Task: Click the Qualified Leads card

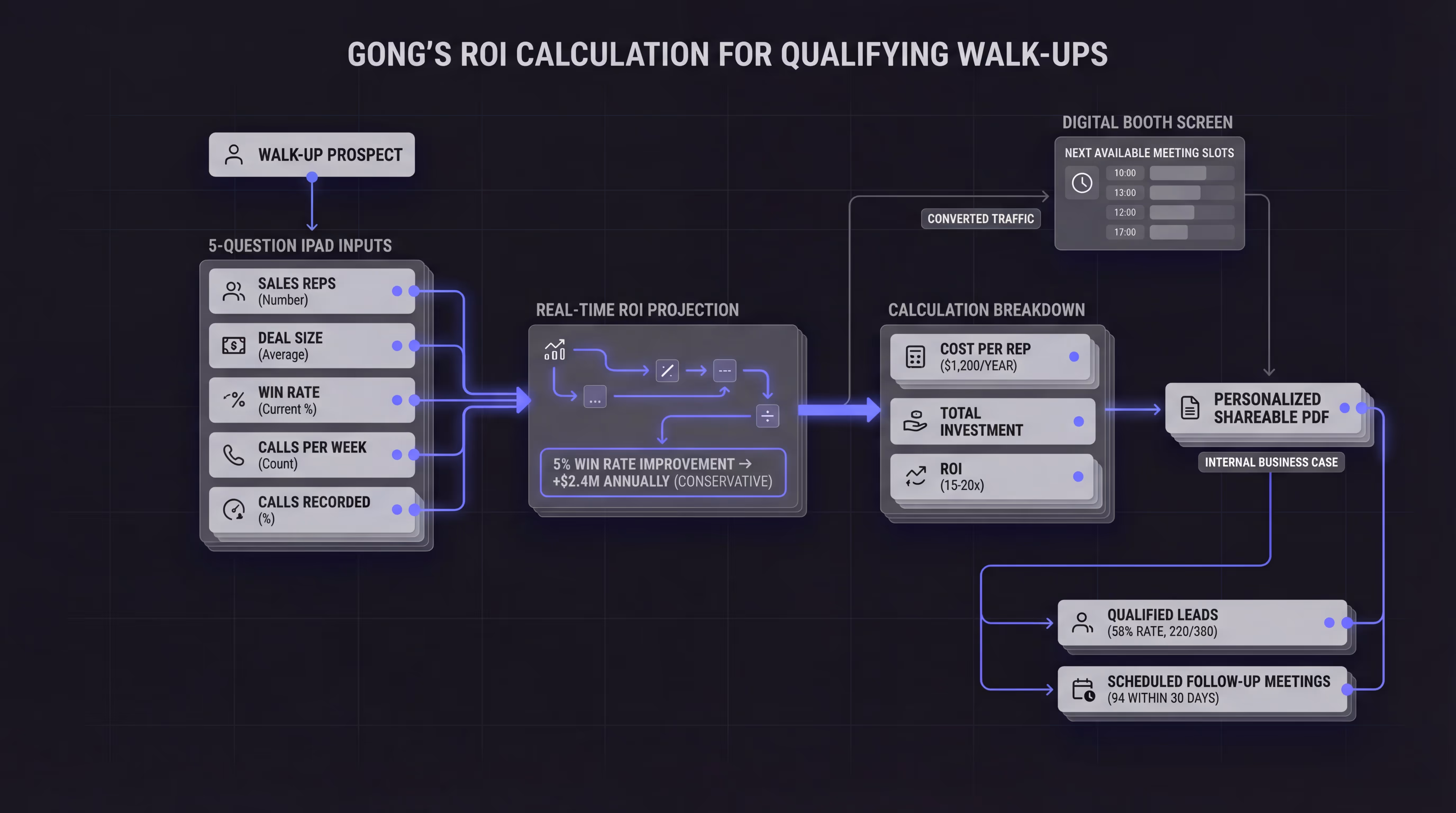Action: coord(1202,622)
